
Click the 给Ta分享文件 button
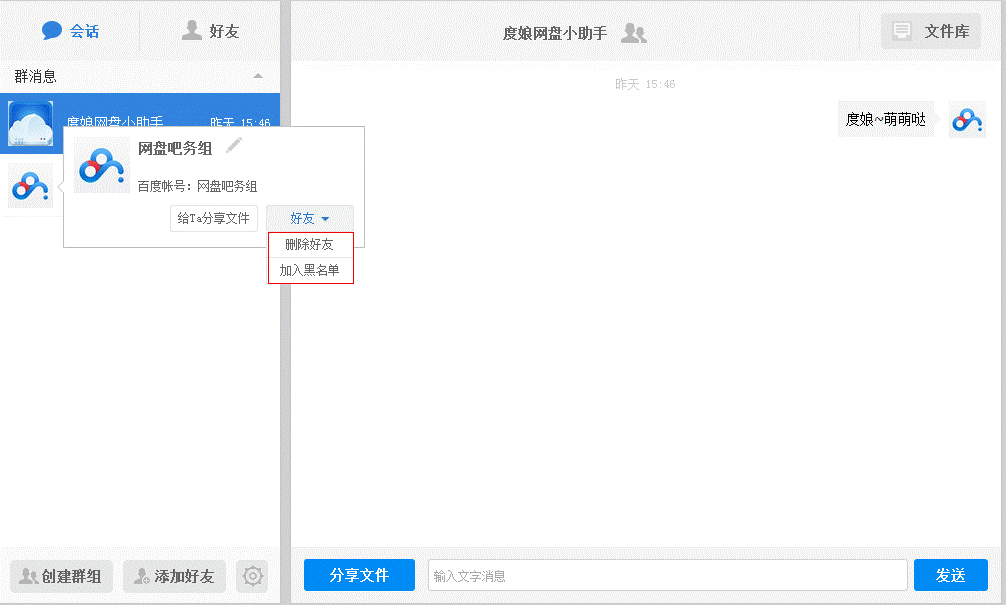214,218
